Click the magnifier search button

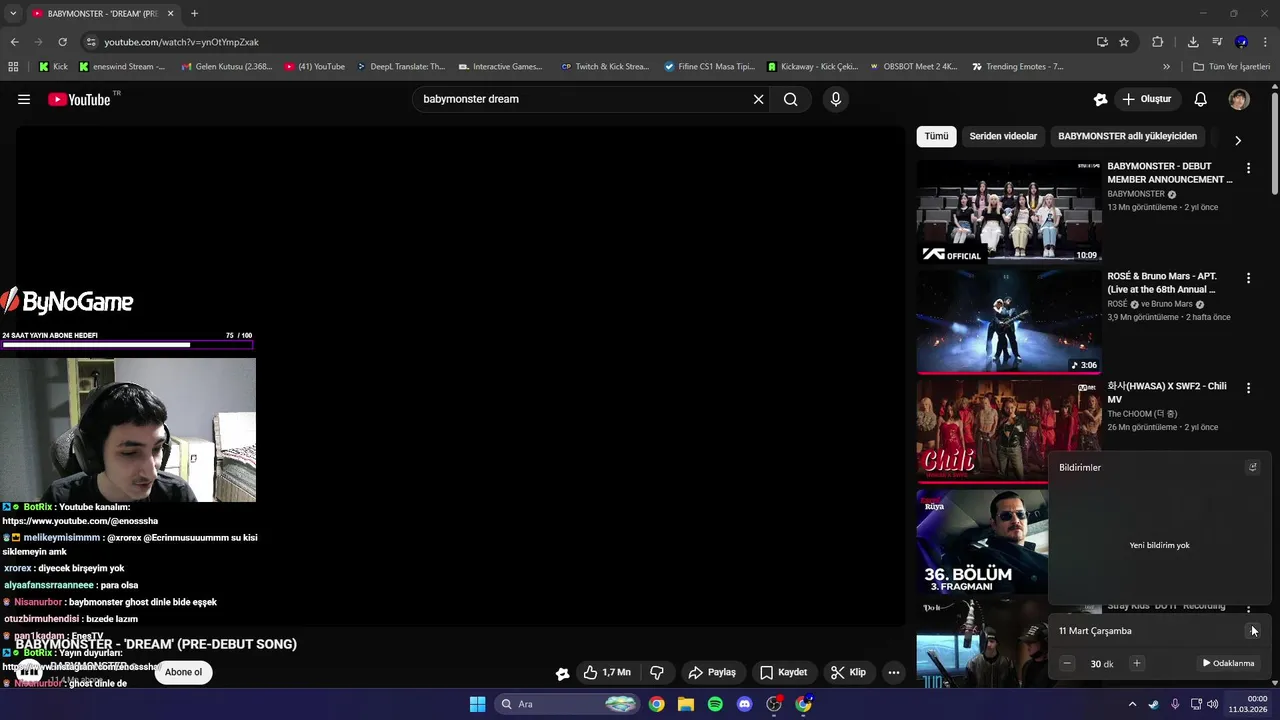click(x=791, y=99)
